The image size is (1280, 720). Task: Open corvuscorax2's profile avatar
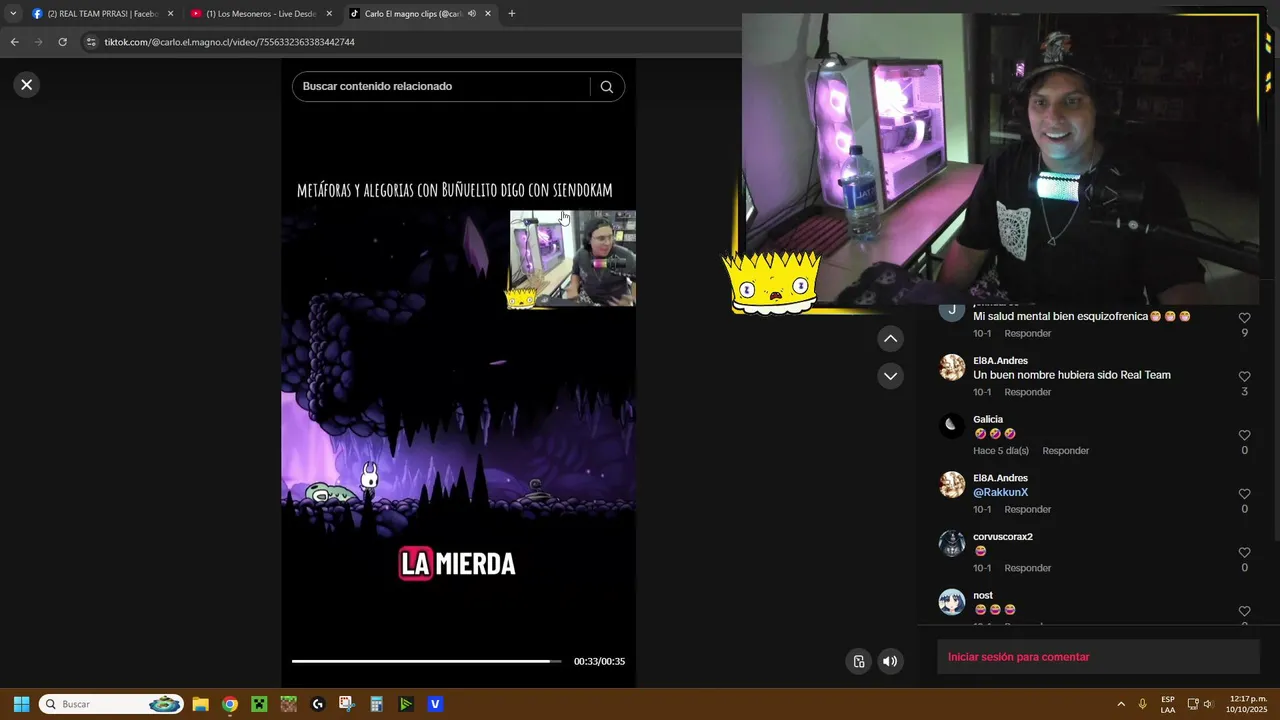pos(952,543)
